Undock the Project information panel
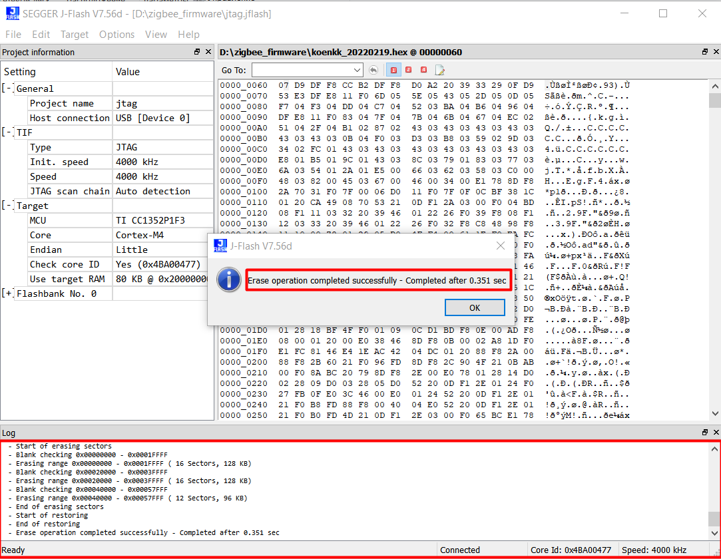This screenshot has width=721, height=559. 197,52
